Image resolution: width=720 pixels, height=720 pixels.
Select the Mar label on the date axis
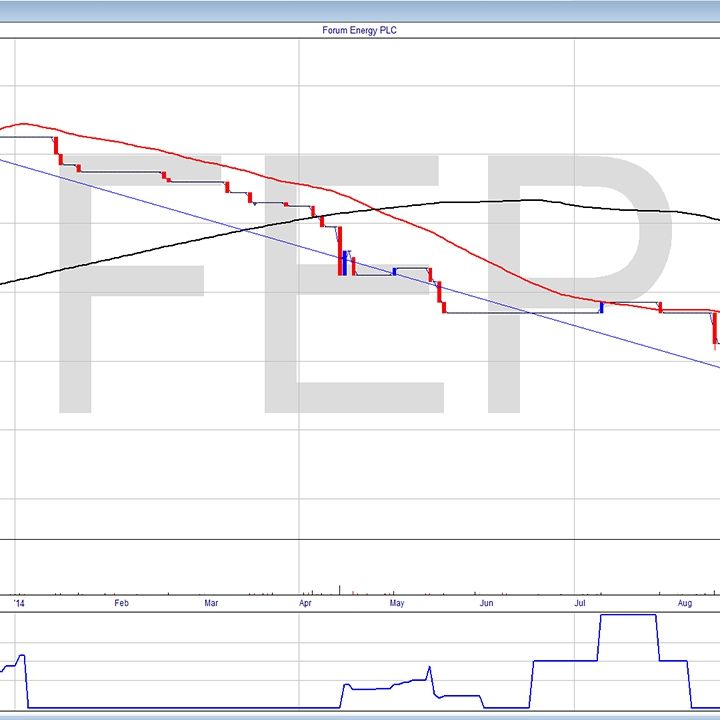click(x=211, y=604)
